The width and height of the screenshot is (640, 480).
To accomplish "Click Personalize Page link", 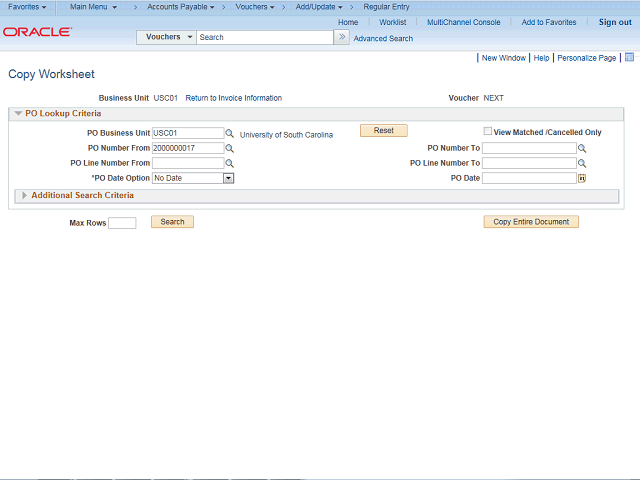I will click(587, 58).
